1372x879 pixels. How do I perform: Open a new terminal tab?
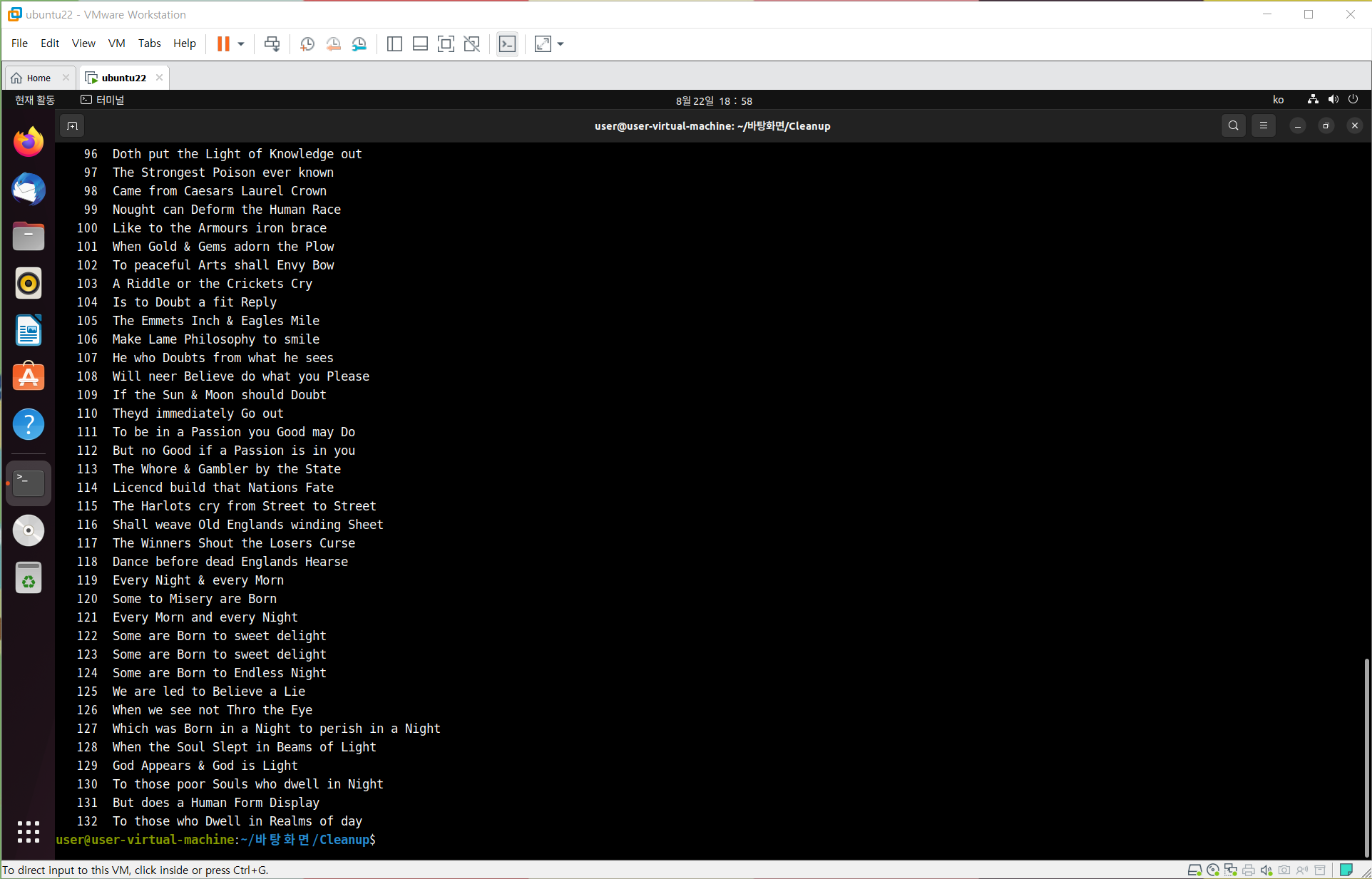click(73, 126)
